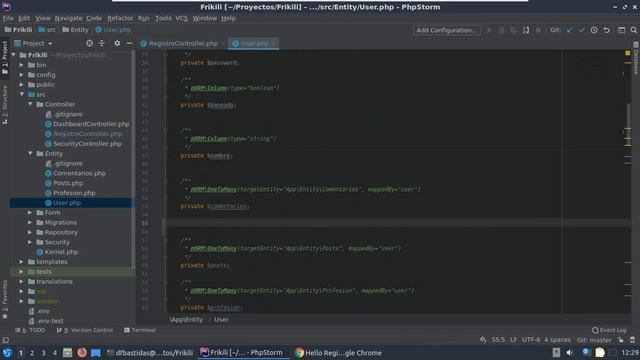Click Git update project blue check icon
The height and width of the screenshot is (360, 640).
(570, 30)
